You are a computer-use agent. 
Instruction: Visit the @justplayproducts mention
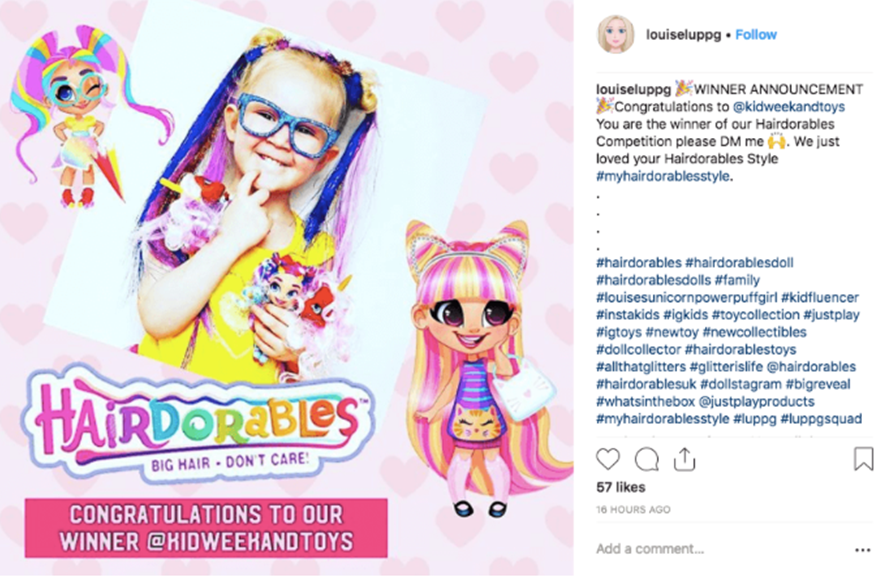(756, 401)
